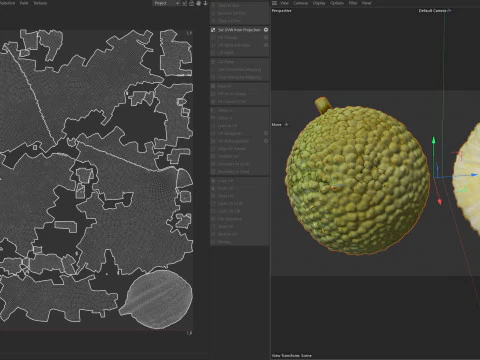The width and height of the screenshot is (480, 360).
Task: Open the Project dropdown in the UV editor
Action: click(x=166, y=3)
